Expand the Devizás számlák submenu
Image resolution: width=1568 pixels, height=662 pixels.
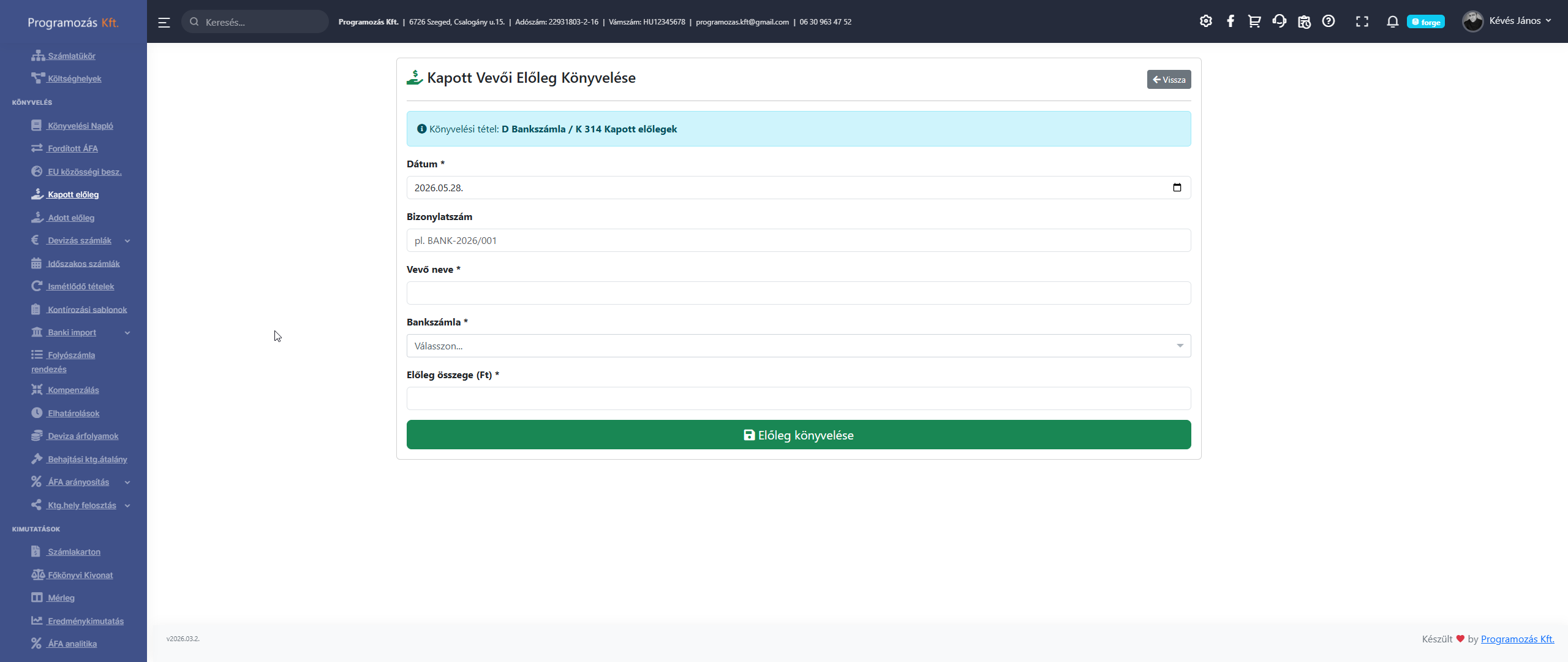(81, 240)
